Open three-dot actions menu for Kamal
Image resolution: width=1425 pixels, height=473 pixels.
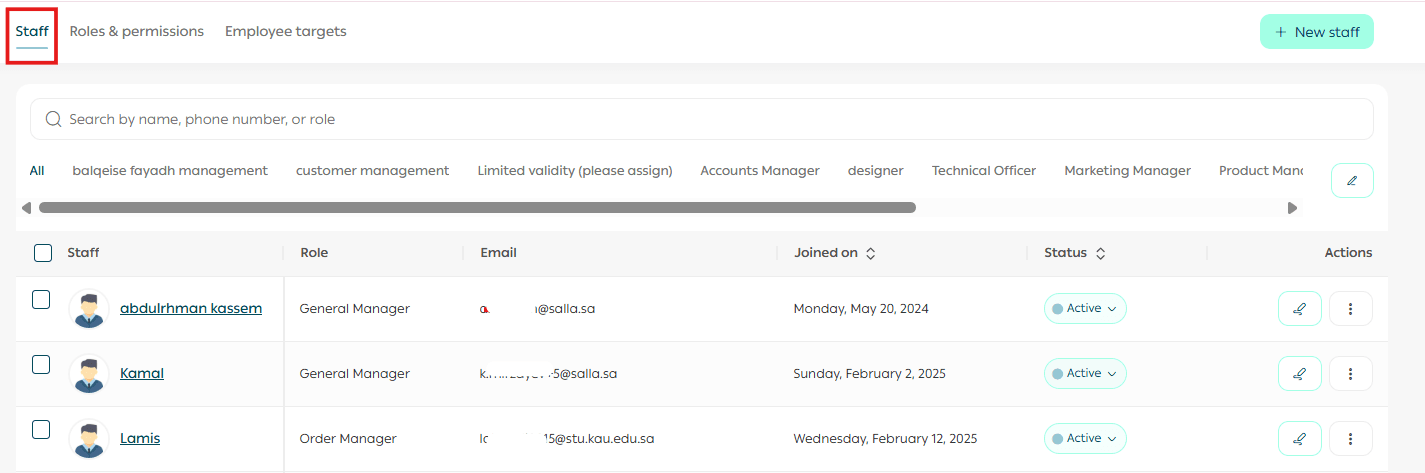click(x=1350, y=374)
